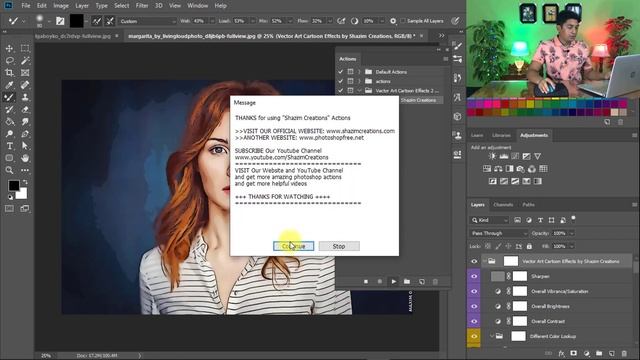
Task: Add Levels adjustment icon
Action: pyautogui.click(x=504, y=156)
